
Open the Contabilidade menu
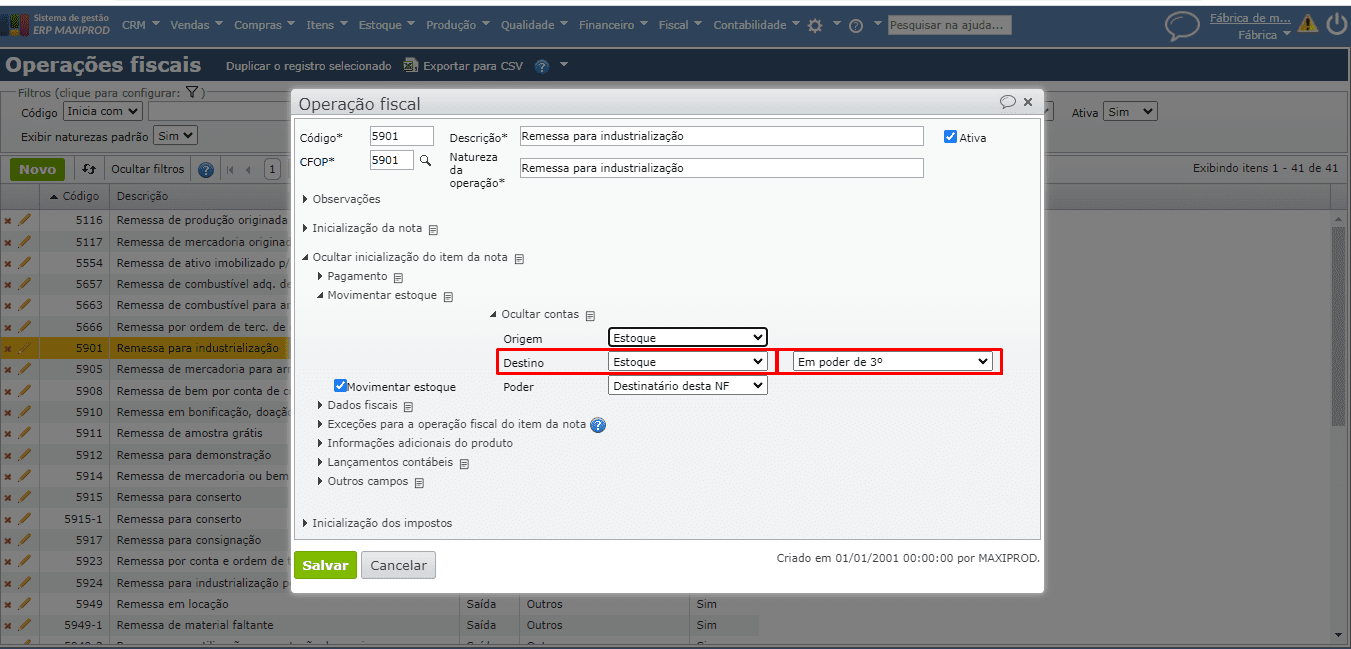tap(756, 25)
